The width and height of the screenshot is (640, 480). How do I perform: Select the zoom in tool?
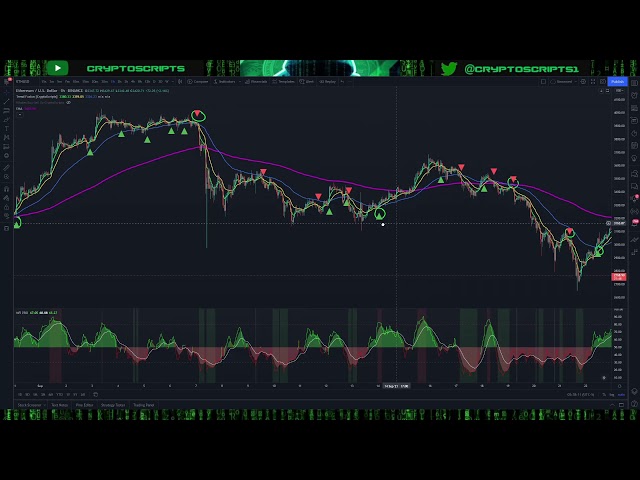[7, 177]
